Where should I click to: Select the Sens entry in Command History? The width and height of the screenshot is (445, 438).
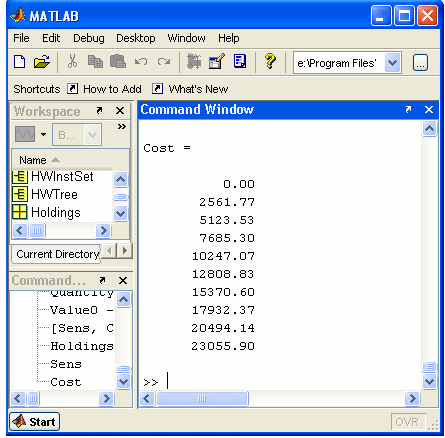point(66,364)
